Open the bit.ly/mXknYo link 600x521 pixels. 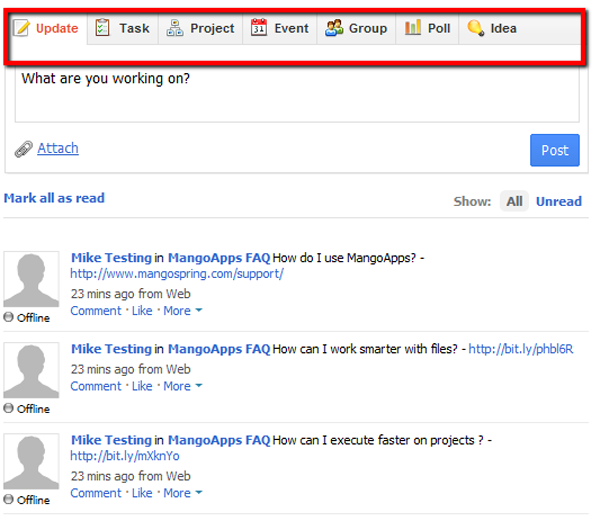tap(125, 456)
